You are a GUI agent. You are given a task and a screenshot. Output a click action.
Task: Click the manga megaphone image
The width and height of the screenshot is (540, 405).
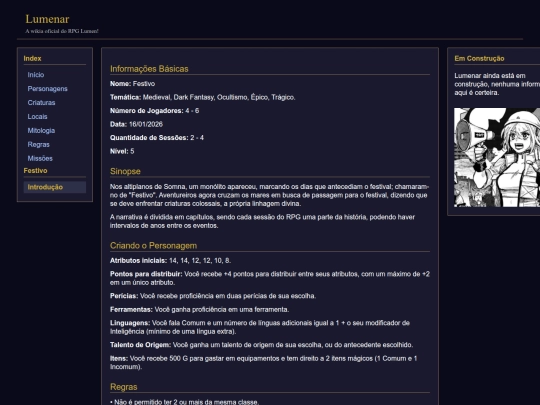[497, 157]
